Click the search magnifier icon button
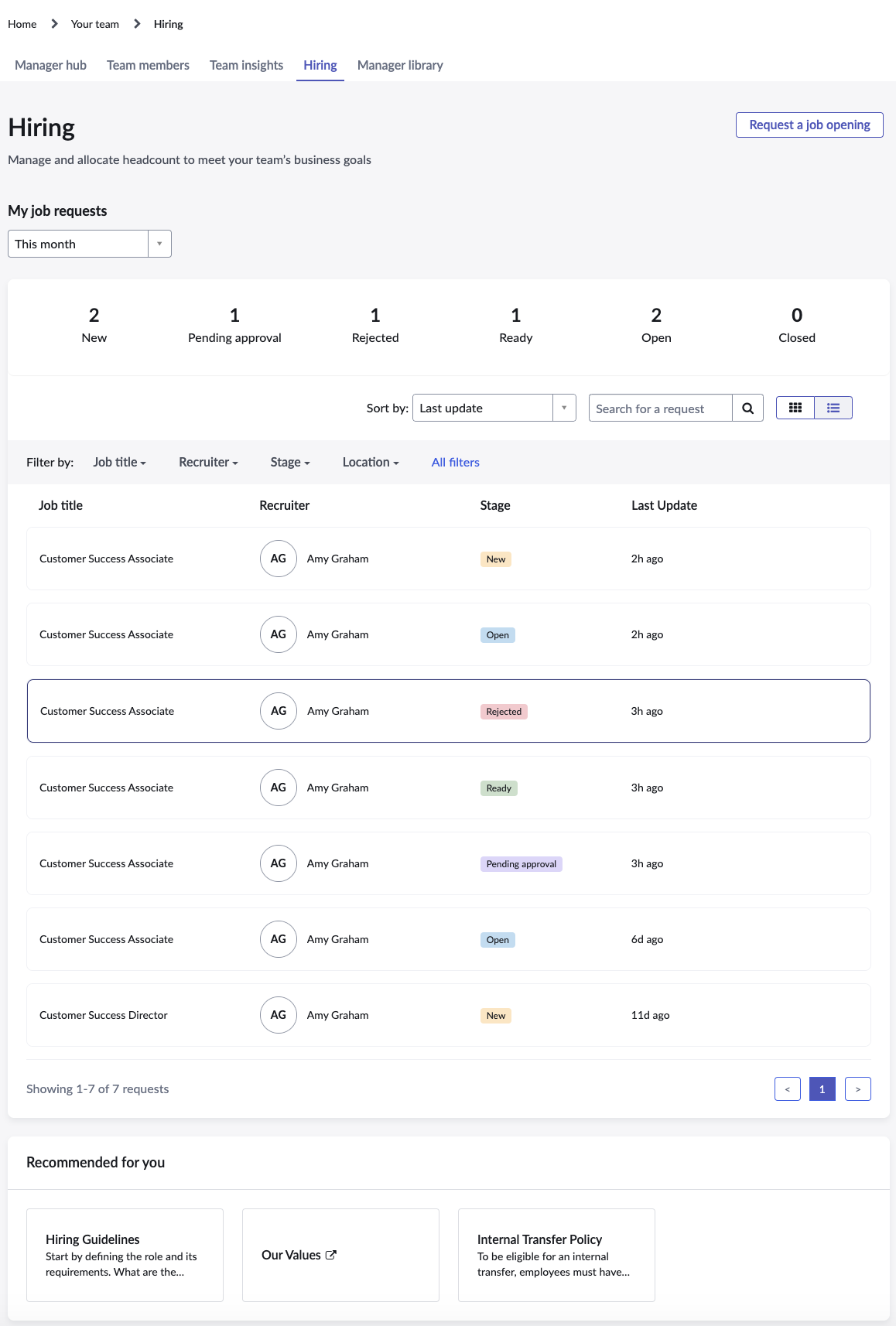 747,408
